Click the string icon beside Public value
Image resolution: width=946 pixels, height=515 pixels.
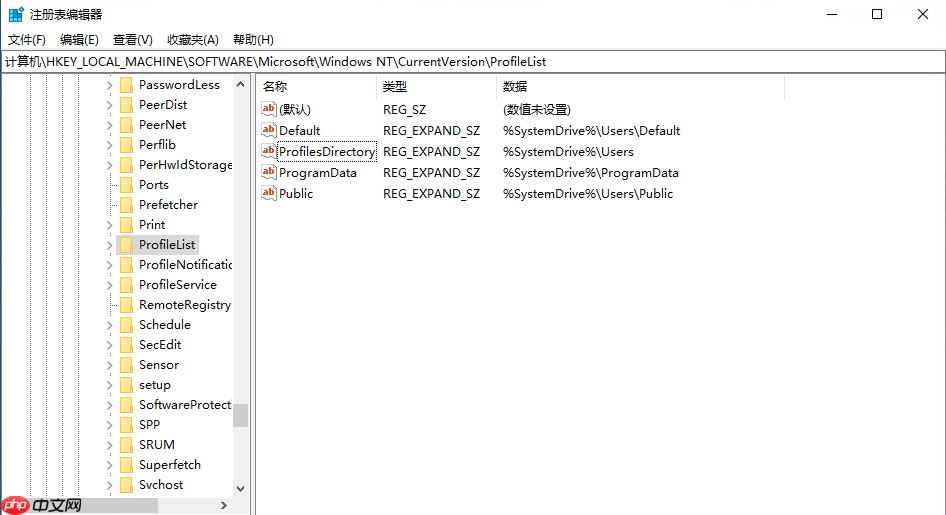pyautogui.click(x=268, y=194)
